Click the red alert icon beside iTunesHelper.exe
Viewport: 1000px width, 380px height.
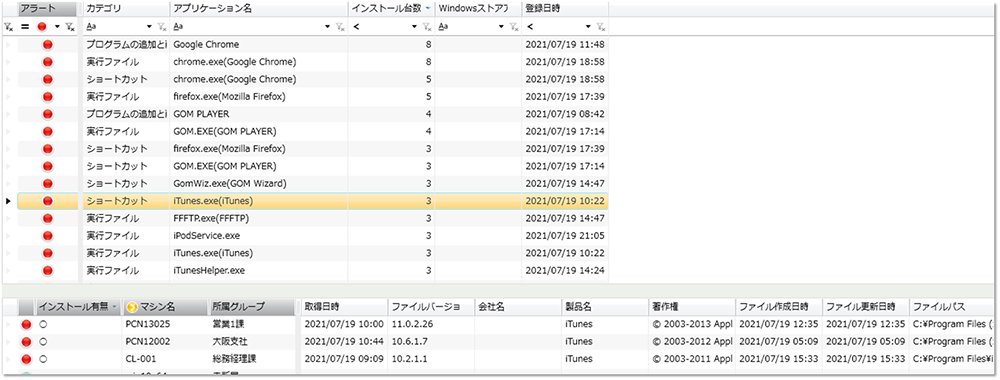[x=48, y=270]
